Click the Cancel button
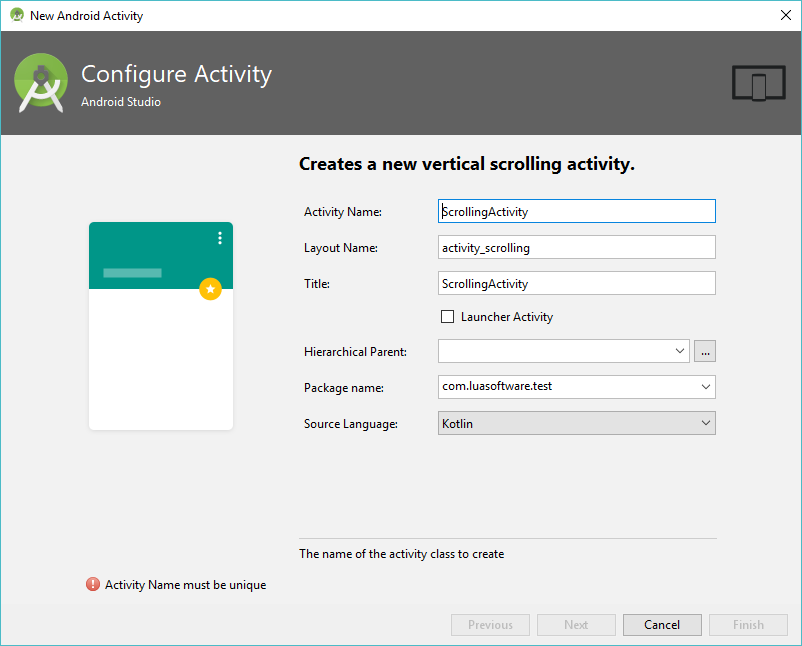Image resolution: width=802 pixels, height=646 pixels. click(x=662, y=624)
